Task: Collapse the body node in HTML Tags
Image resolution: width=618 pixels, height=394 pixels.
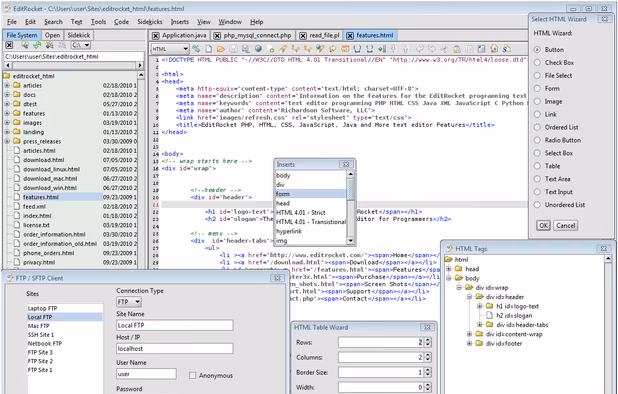Action: point(449,278)
